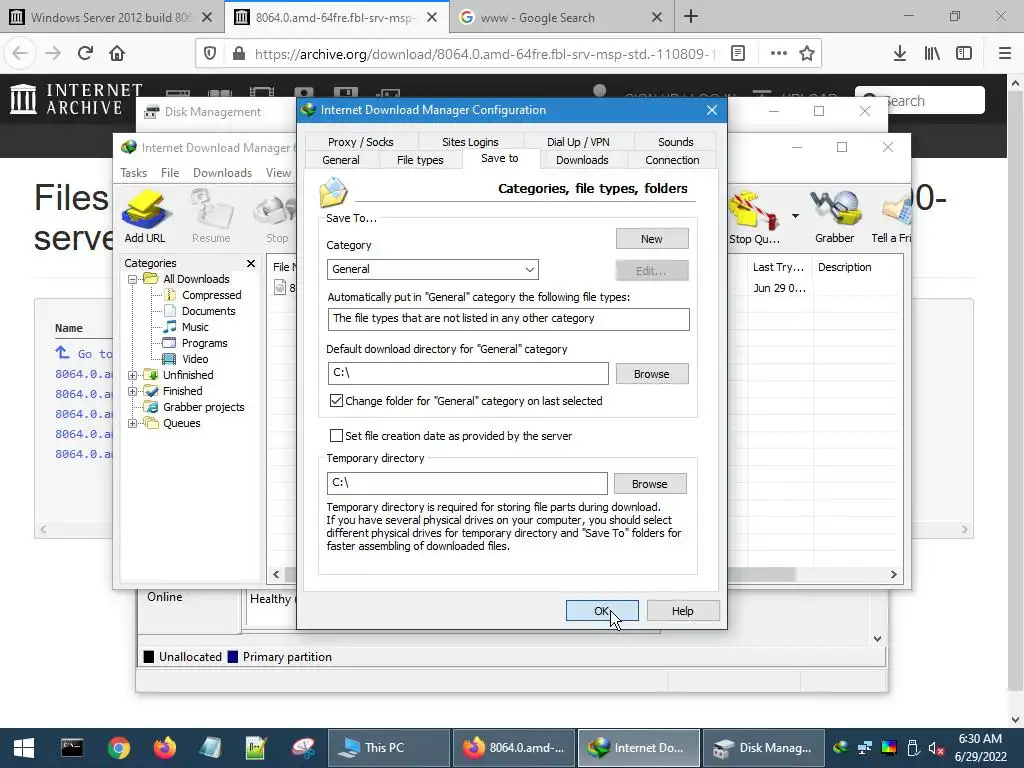Click the default download directory field
This screenshot has height=768, width=1024.
[x=468, y=374]
